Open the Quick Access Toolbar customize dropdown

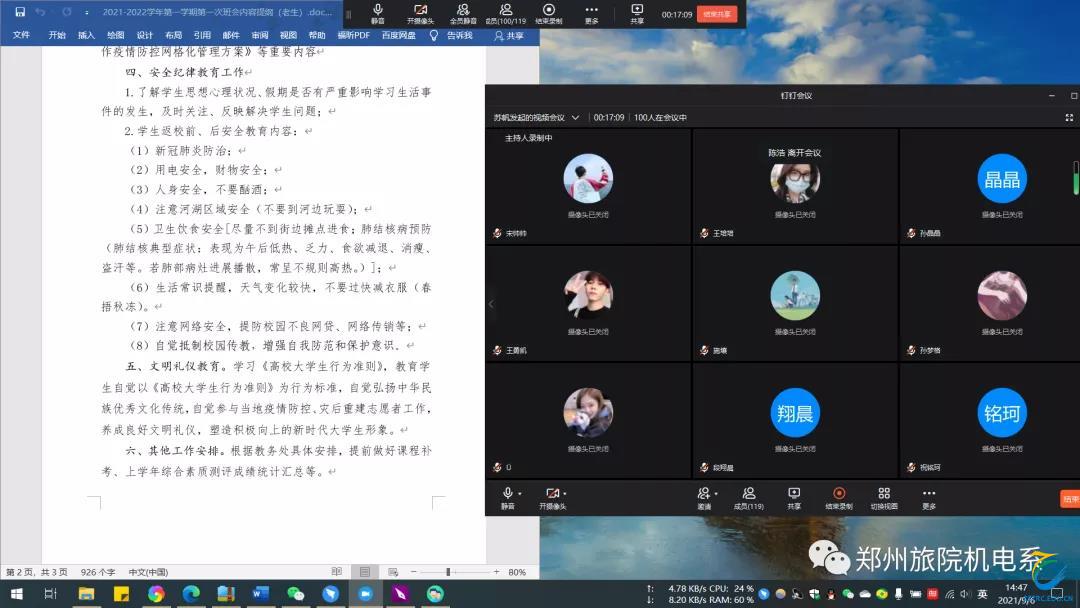point(87,12)
